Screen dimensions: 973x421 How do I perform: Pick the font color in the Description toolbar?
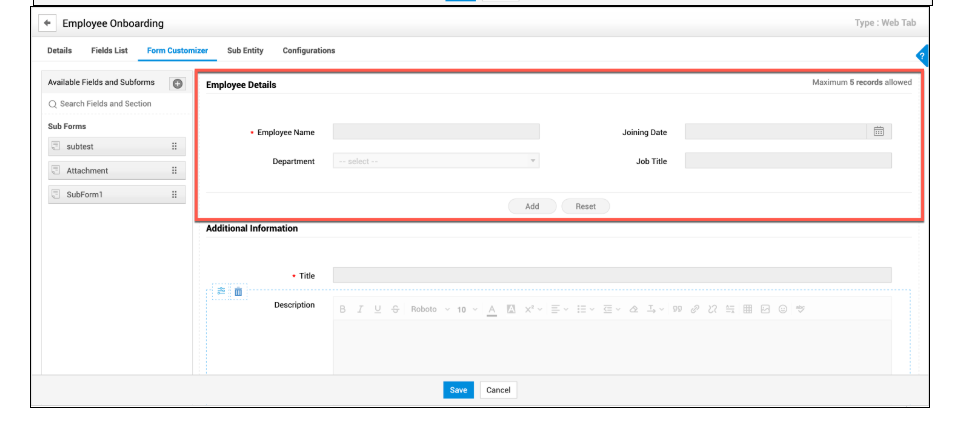pyautogui.click(x=493, y=309)
